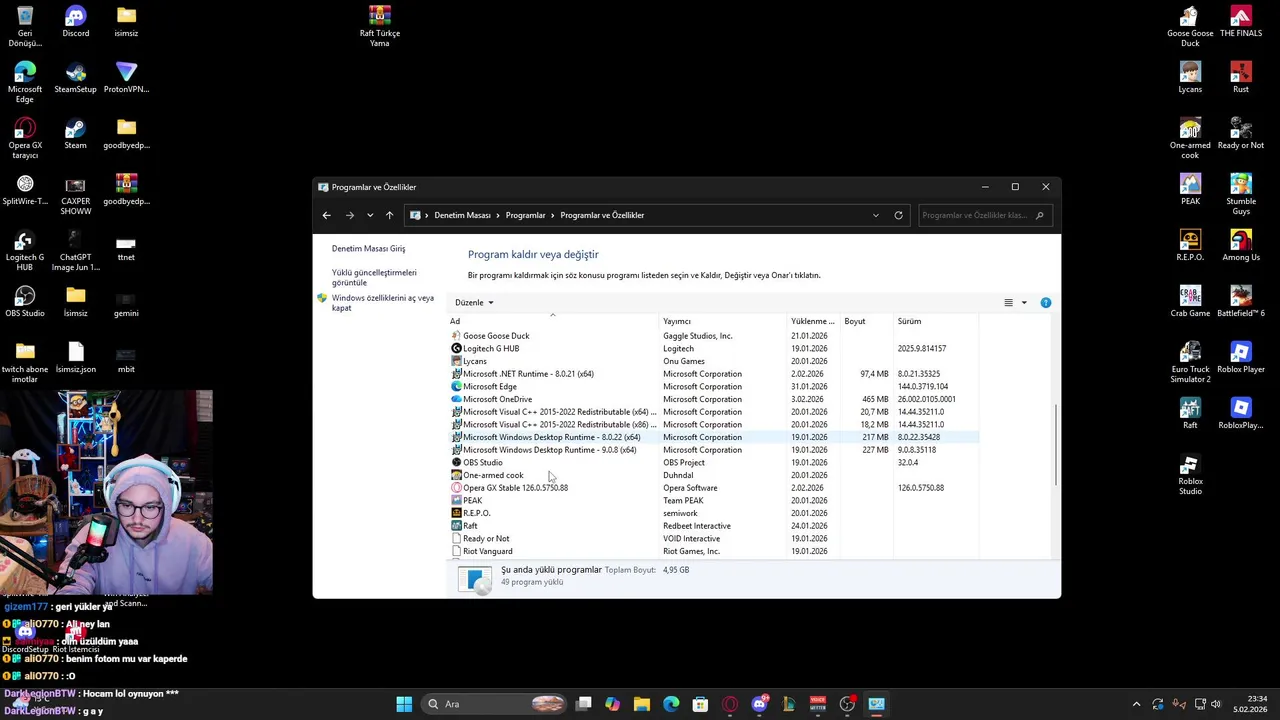Image resolution: width=1280 pixels, height=720 pixels.
Task: Open Discord from the taskbar
Action: [x=759, y=704]
